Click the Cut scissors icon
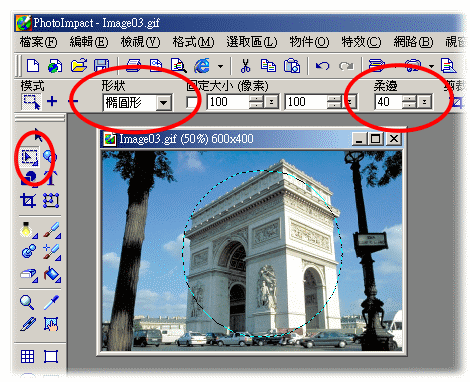Image resolution: width=470 pixels, height=382 pixels. pos(245,66)
